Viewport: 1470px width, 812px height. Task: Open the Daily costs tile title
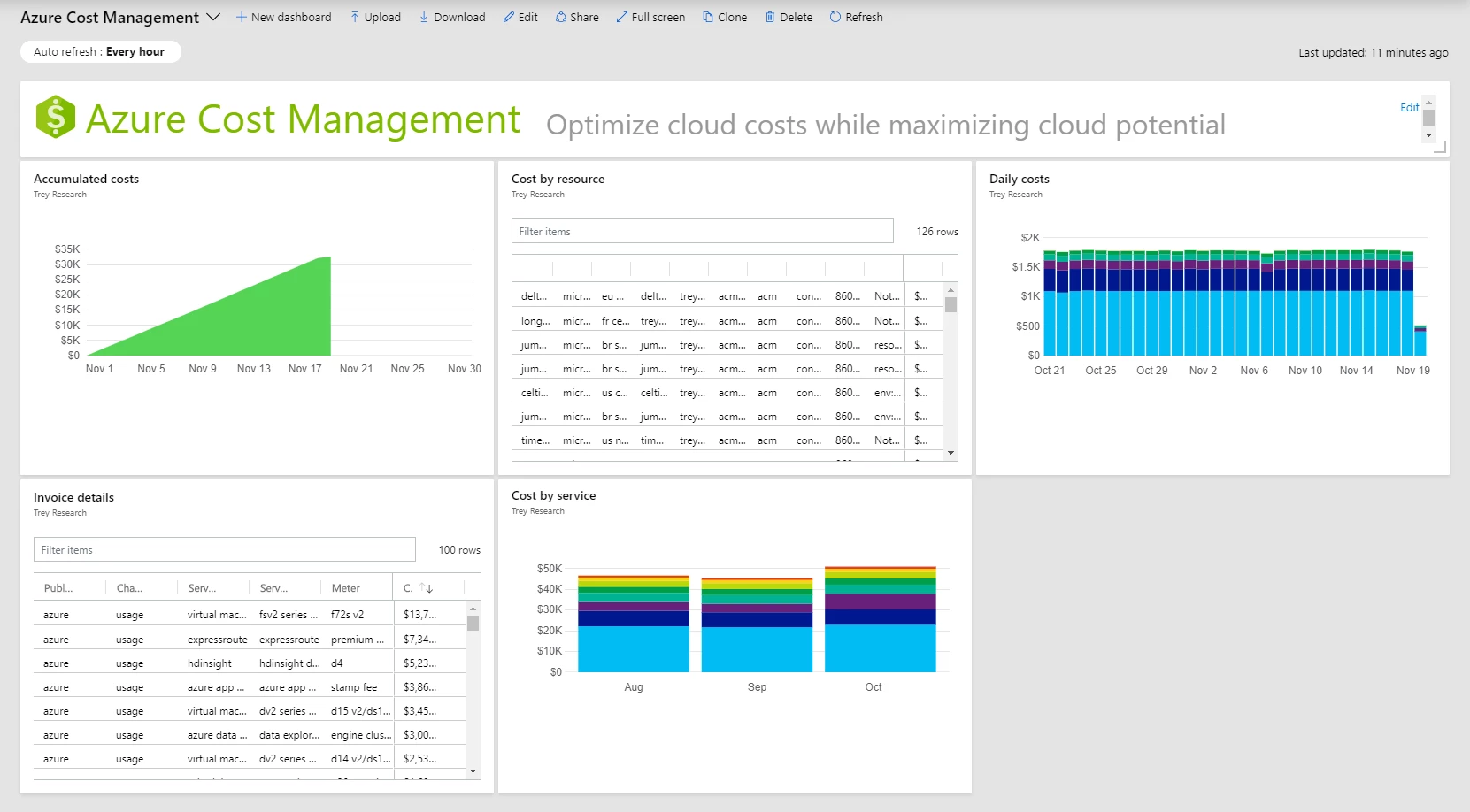tap(1019, 179)
